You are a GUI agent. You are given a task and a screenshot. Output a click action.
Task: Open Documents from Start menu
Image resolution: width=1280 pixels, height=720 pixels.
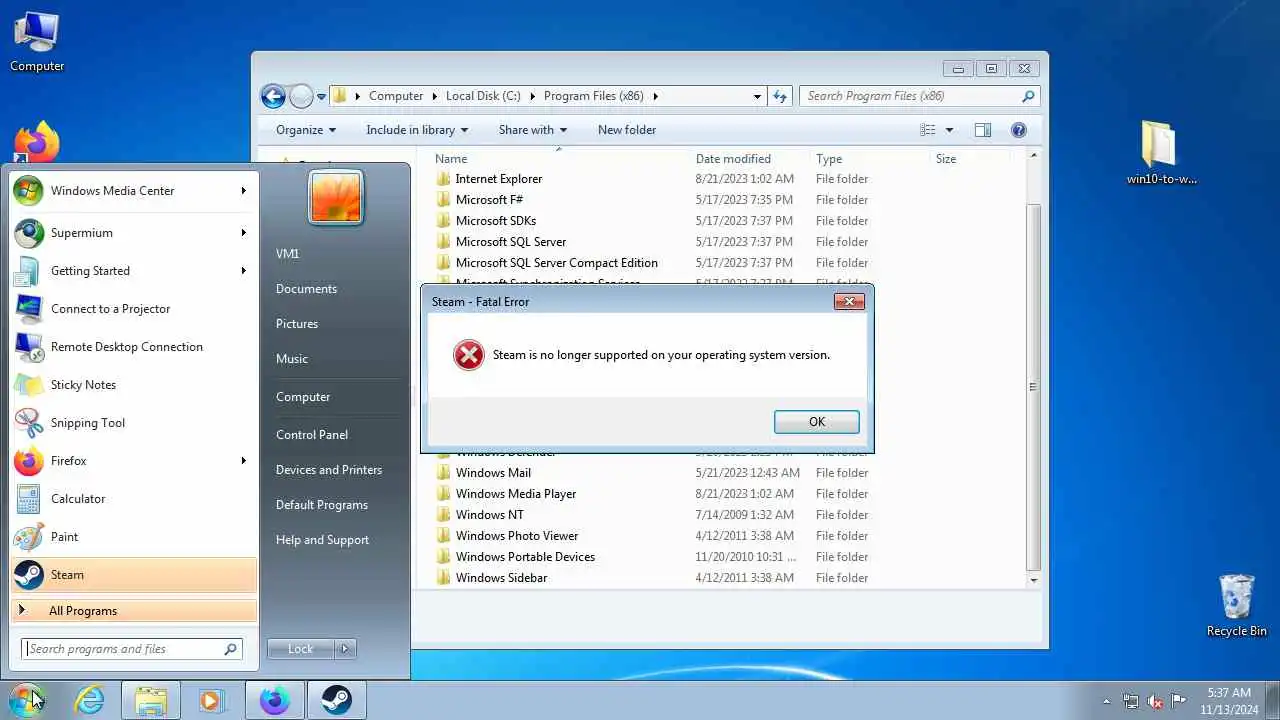coord(306,289)
